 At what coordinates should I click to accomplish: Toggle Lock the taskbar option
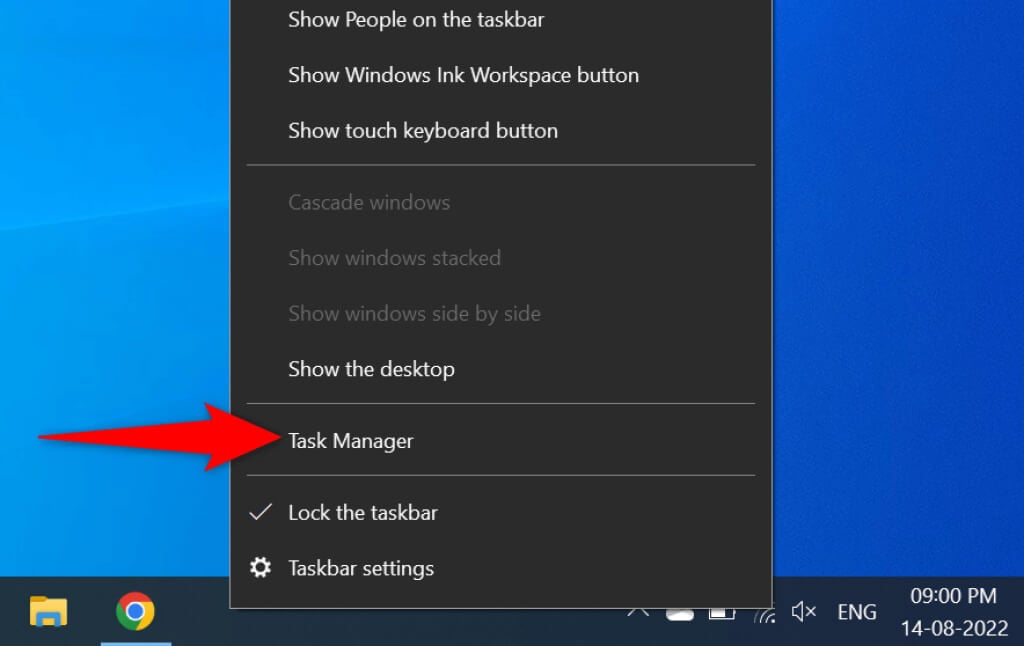[x=362, y=513]
